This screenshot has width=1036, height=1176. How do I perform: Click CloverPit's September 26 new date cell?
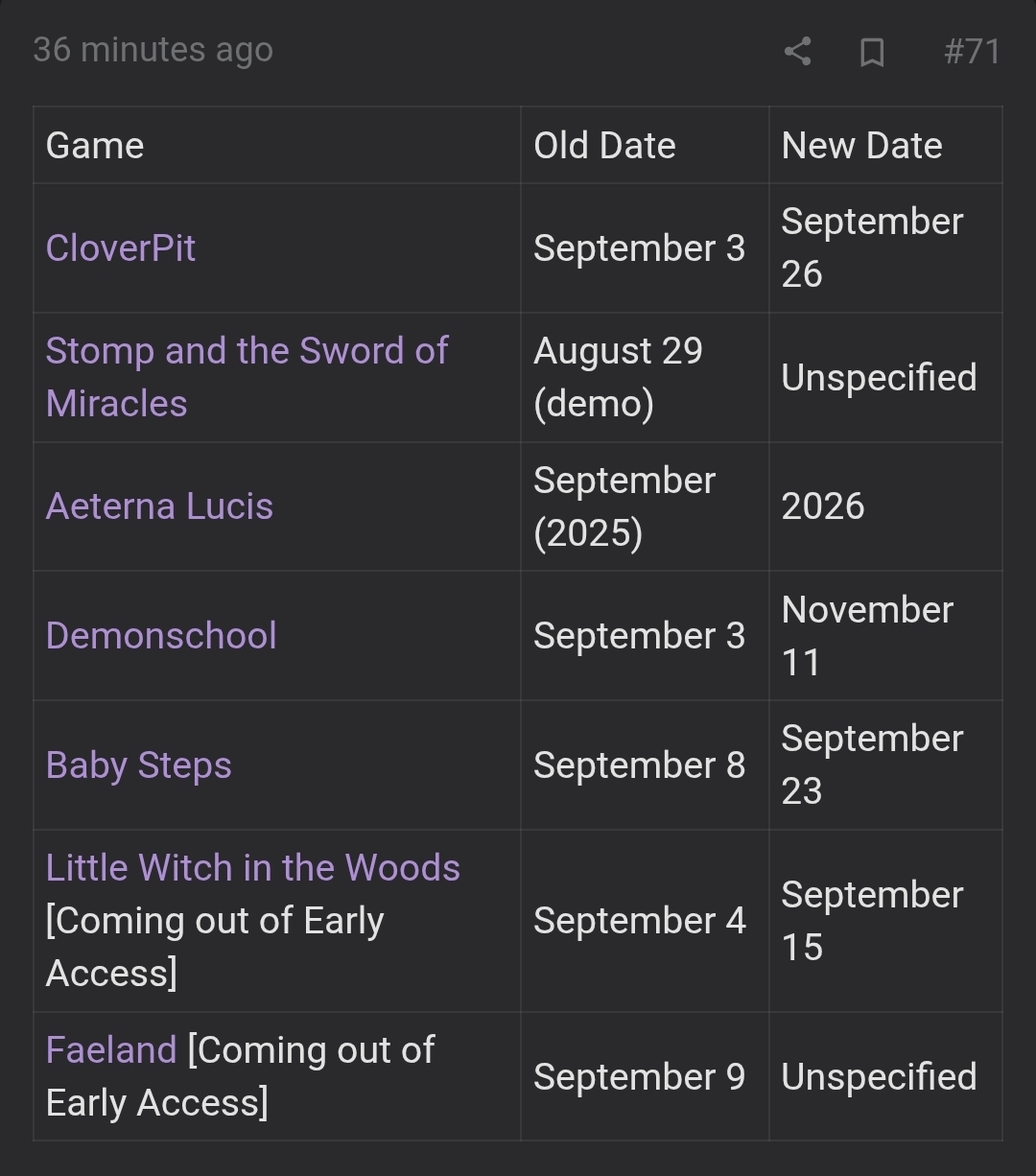pyautogui.click(x=885, y=248)
